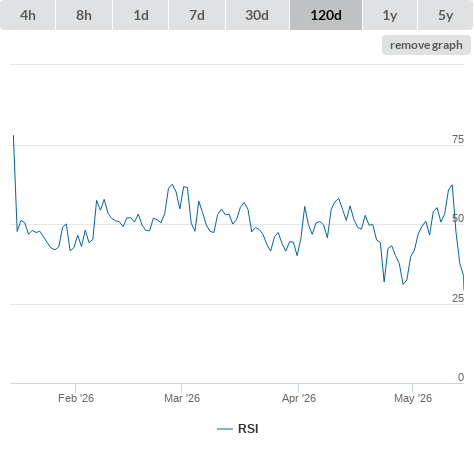Click the active 120d tab
474x455 pixels.
point(326,15)
